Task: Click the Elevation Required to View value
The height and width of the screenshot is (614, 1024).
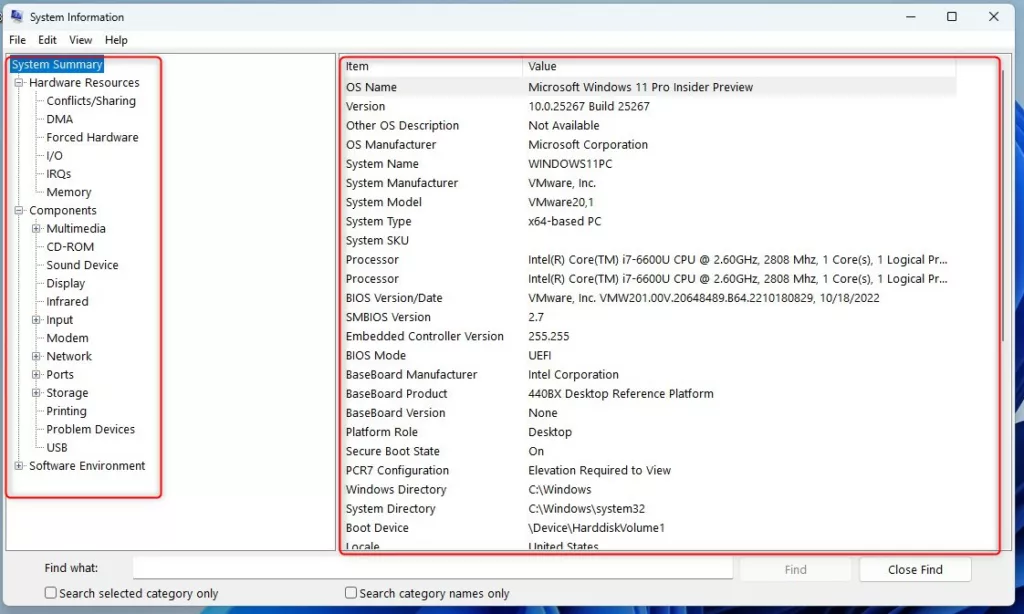Action: [x=599, y=470]
